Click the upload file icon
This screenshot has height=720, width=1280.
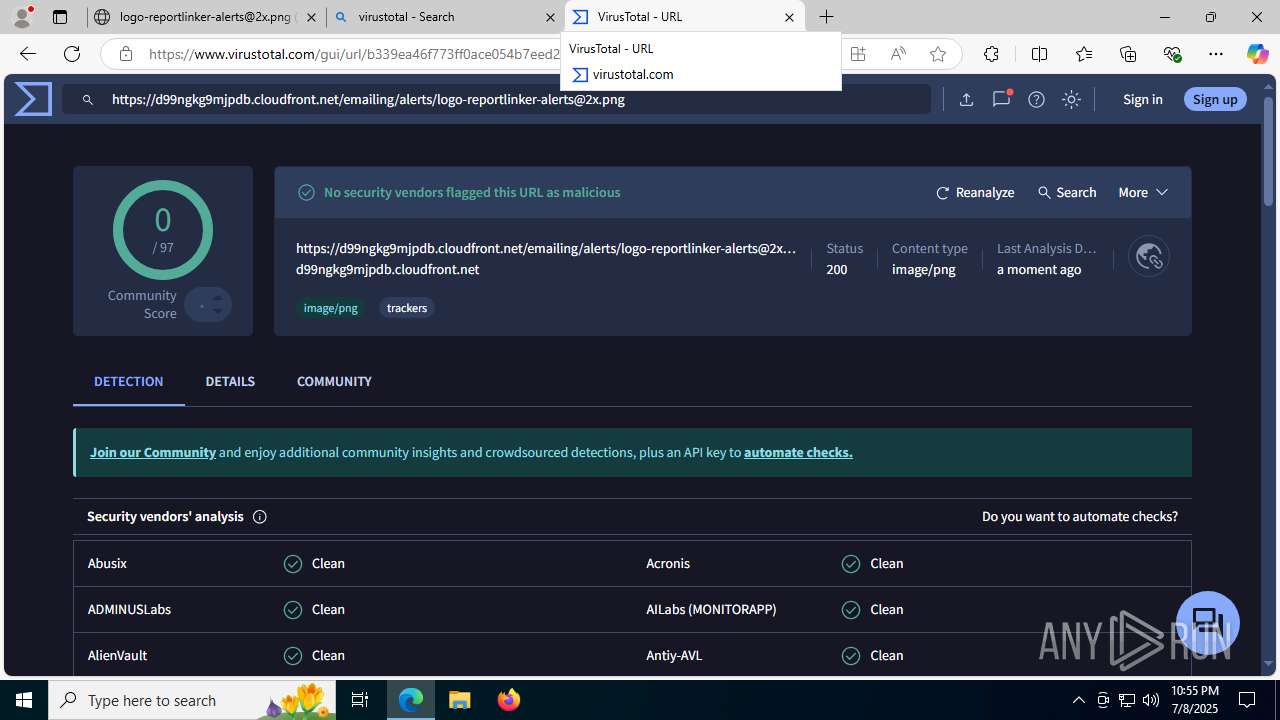(x=966, y=99)
